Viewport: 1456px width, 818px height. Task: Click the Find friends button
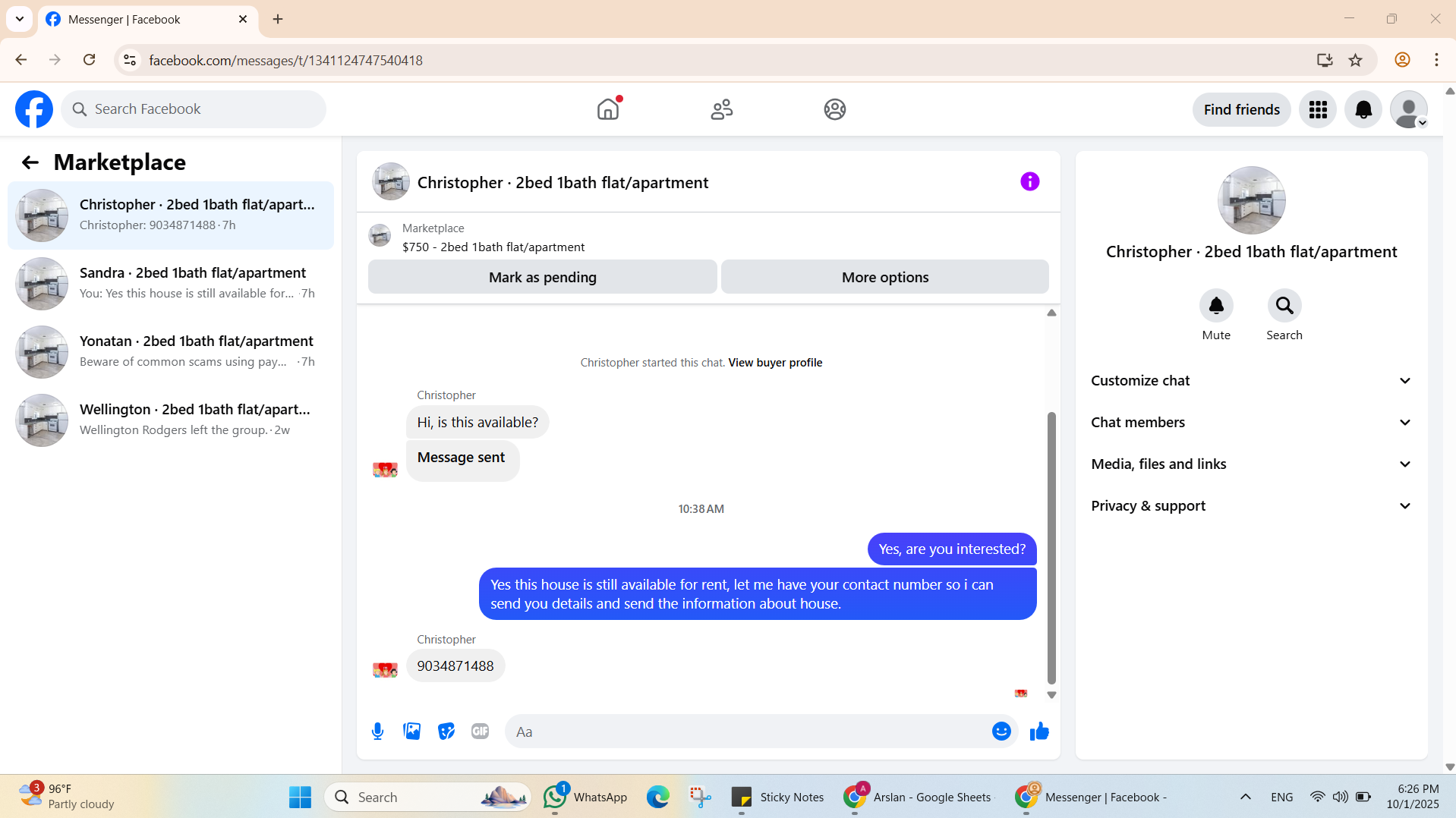tap(1241, 110)
